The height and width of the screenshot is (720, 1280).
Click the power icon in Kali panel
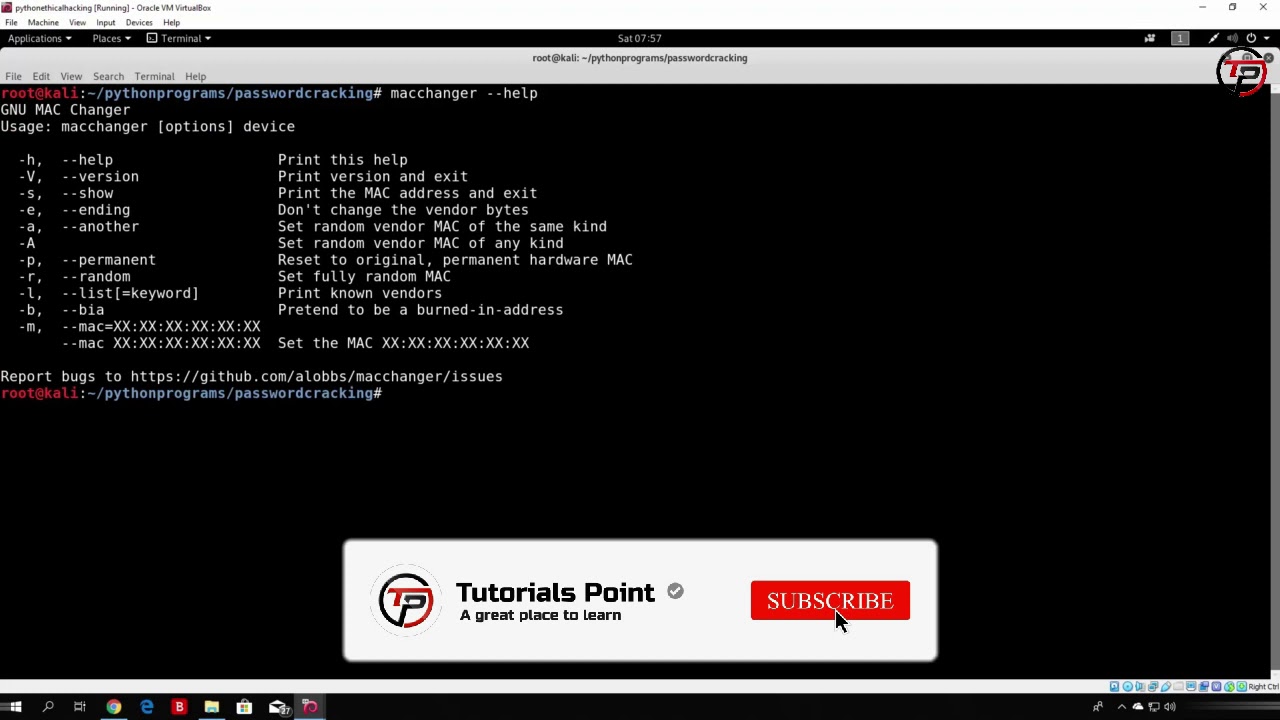coord(1251,38)
